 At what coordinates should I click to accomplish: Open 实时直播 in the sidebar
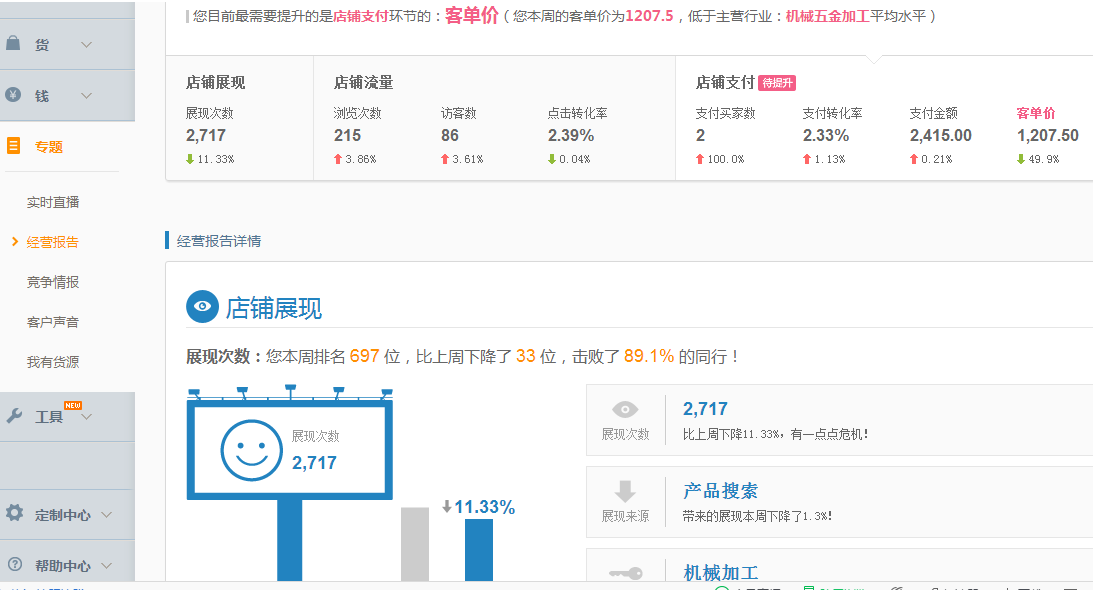pyautogui.click(x=53, y=202)
